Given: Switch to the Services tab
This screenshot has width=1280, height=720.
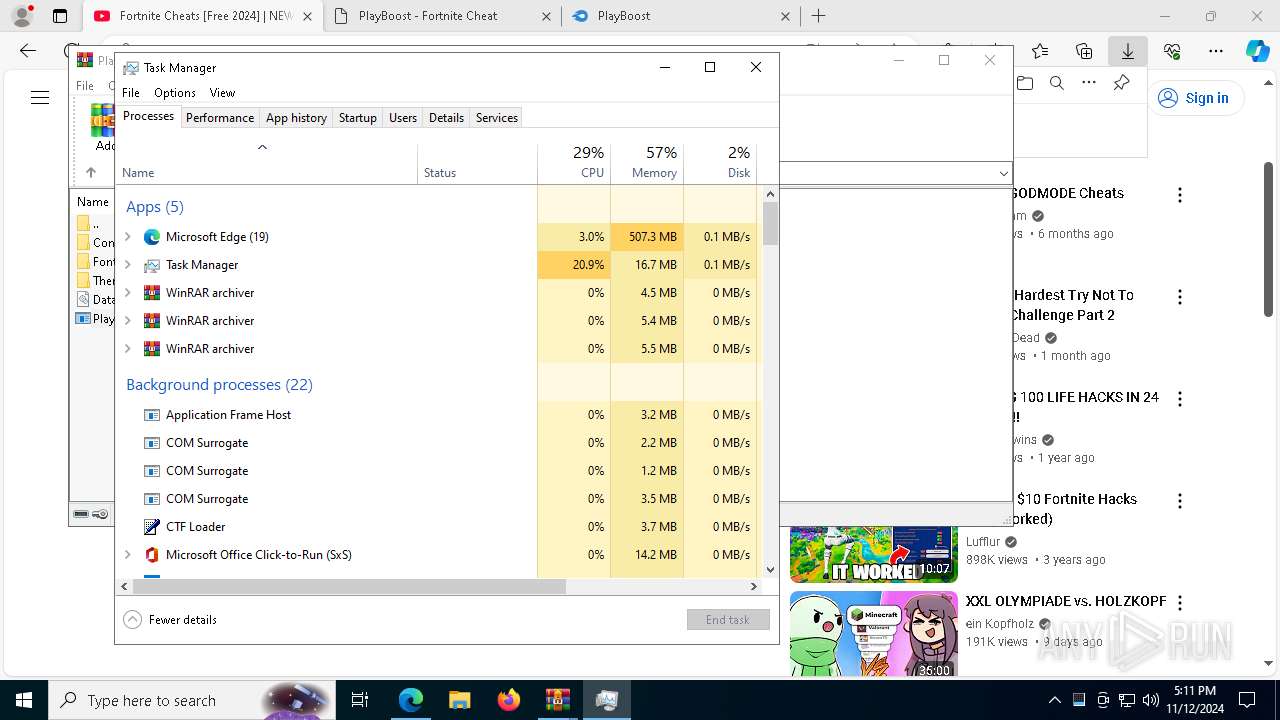Looking at the screenshot, I should [497, 118].
